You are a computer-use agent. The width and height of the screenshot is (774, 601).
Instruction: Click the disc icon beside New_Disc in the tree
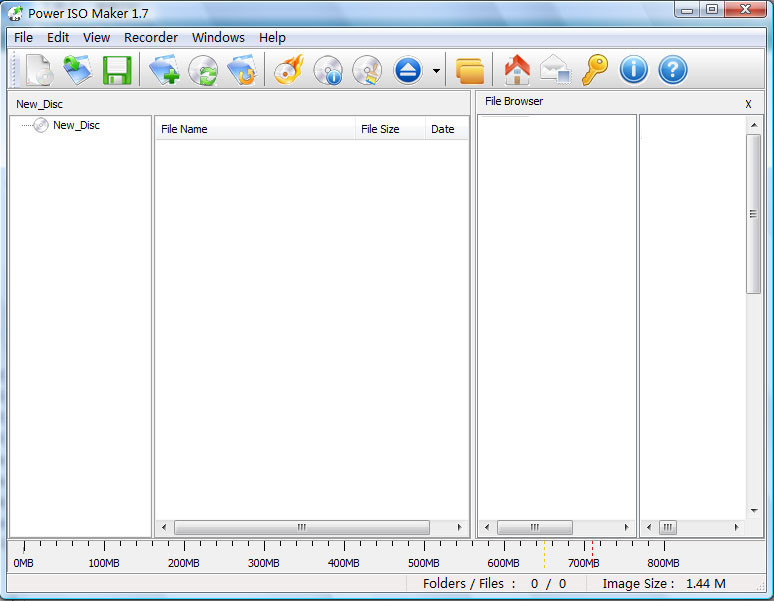pyautogui.click(x=41, y=125)
